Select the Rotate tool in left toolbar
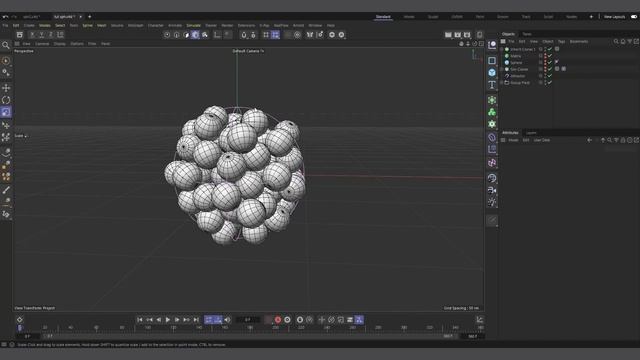 6,100
